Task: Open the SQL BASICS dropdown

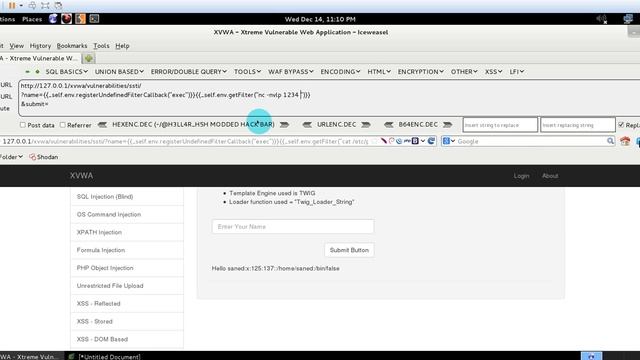Action: (67, 72)
